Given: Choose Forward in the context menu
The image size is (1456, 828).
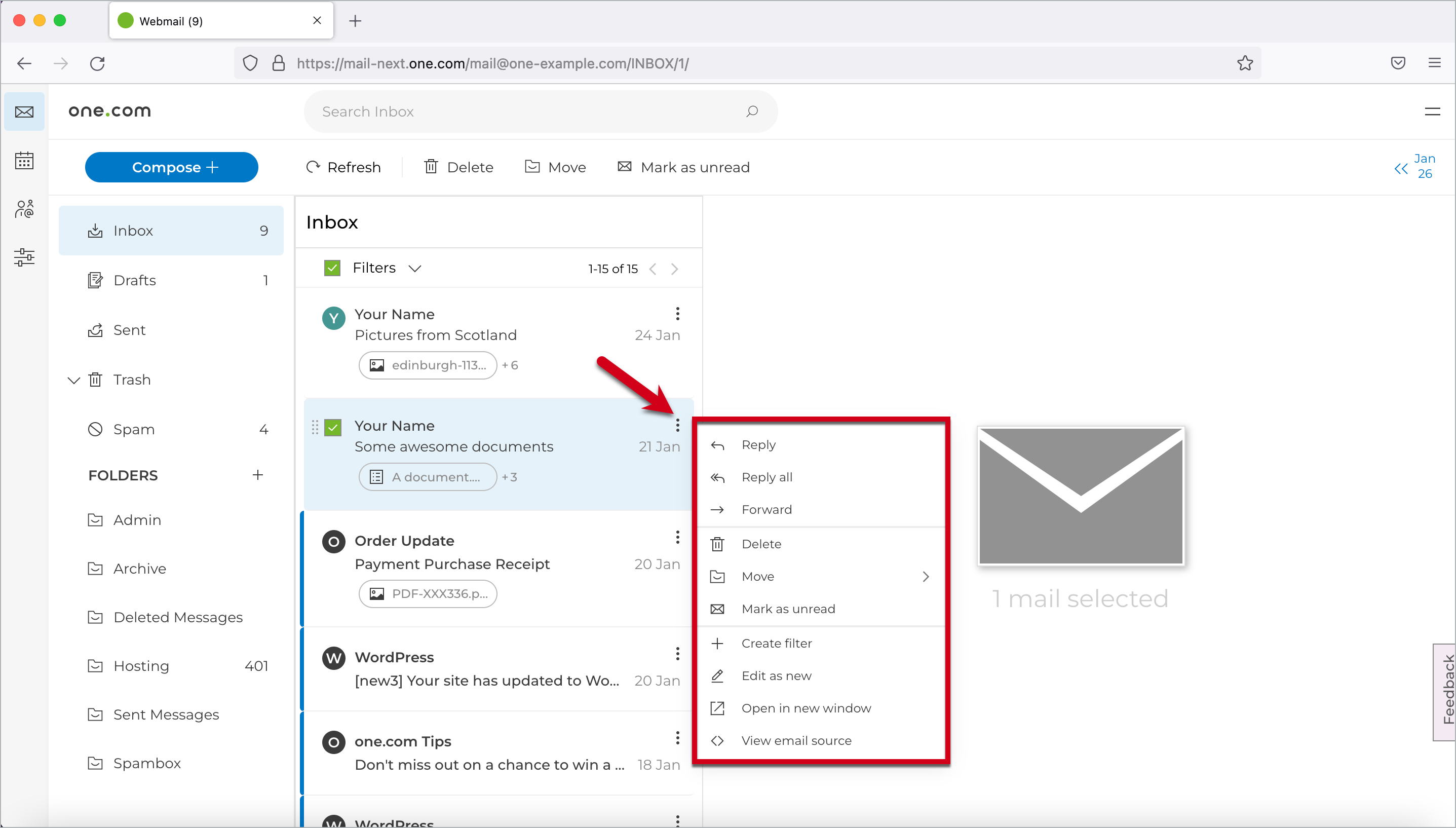Looking at the screenshot, I should (x=767, y=510).
